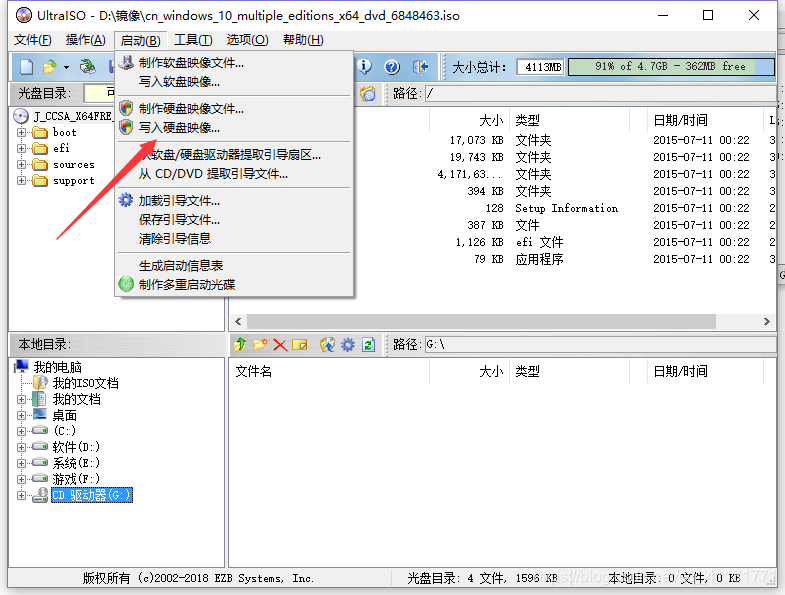Click the floppy icon next to 制作软盘映像文件

click(126, 63)
